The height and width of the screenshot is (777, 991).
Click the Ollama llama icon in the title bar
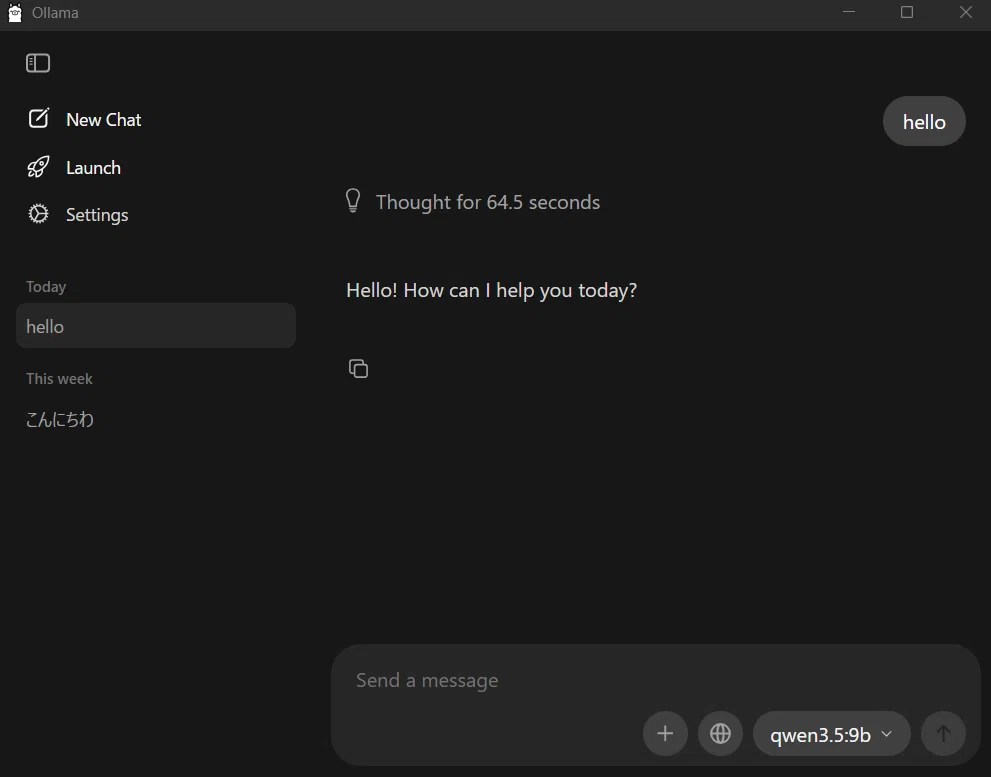click(15, 13)
